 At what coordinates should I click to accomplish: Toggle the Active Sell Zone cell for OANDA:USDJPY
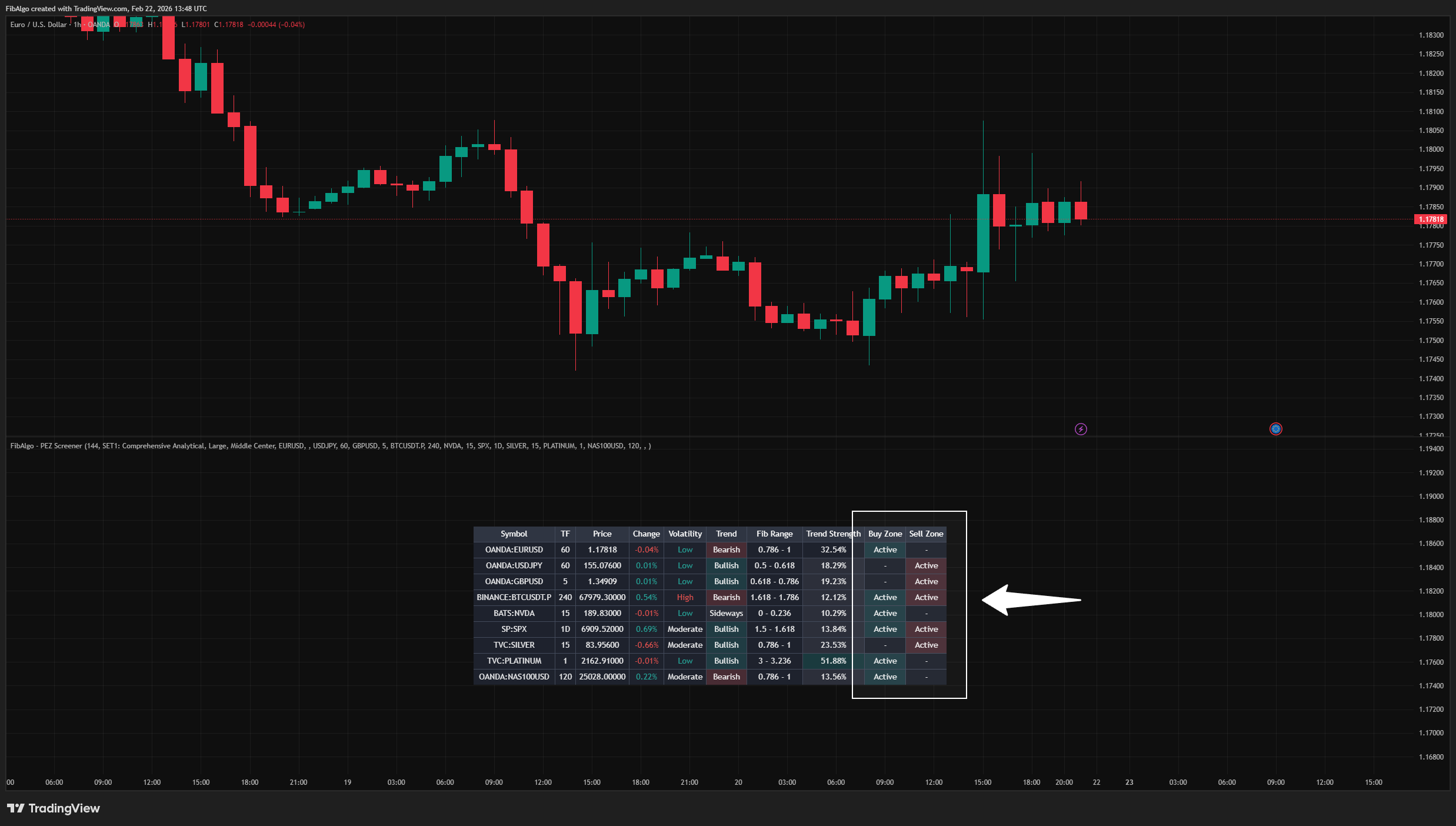pyautogui.click(x=926, y=565)
